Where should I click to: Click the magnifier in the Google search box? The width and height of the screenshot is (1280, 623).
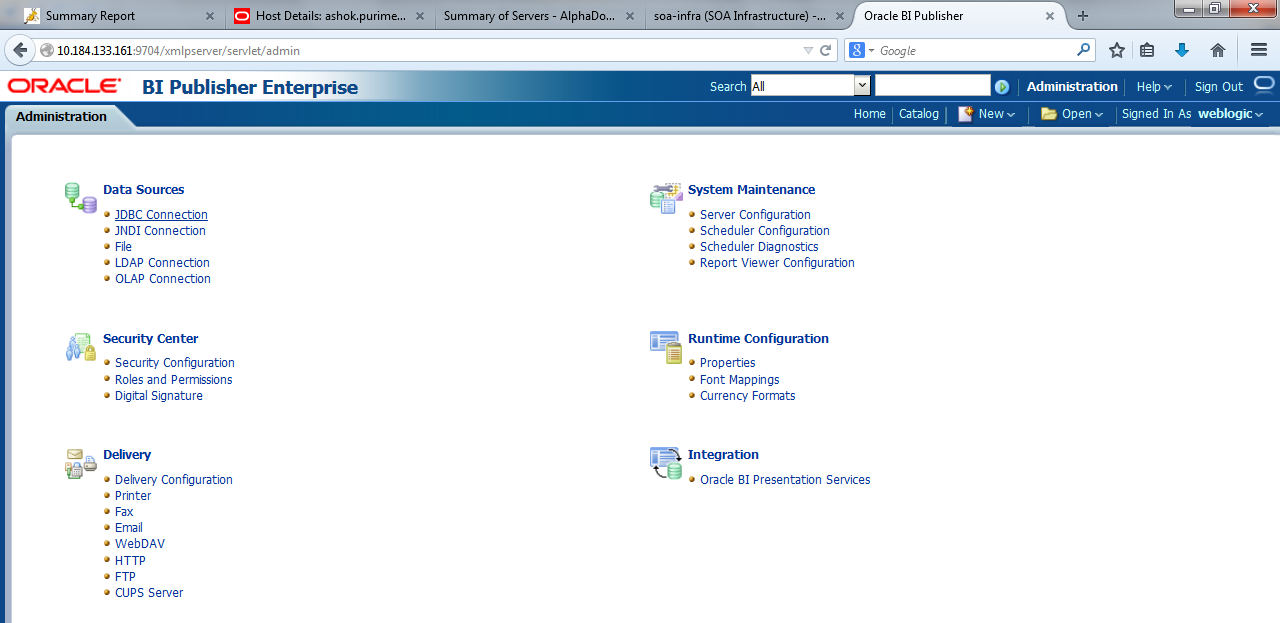(x=1084, y=50)
